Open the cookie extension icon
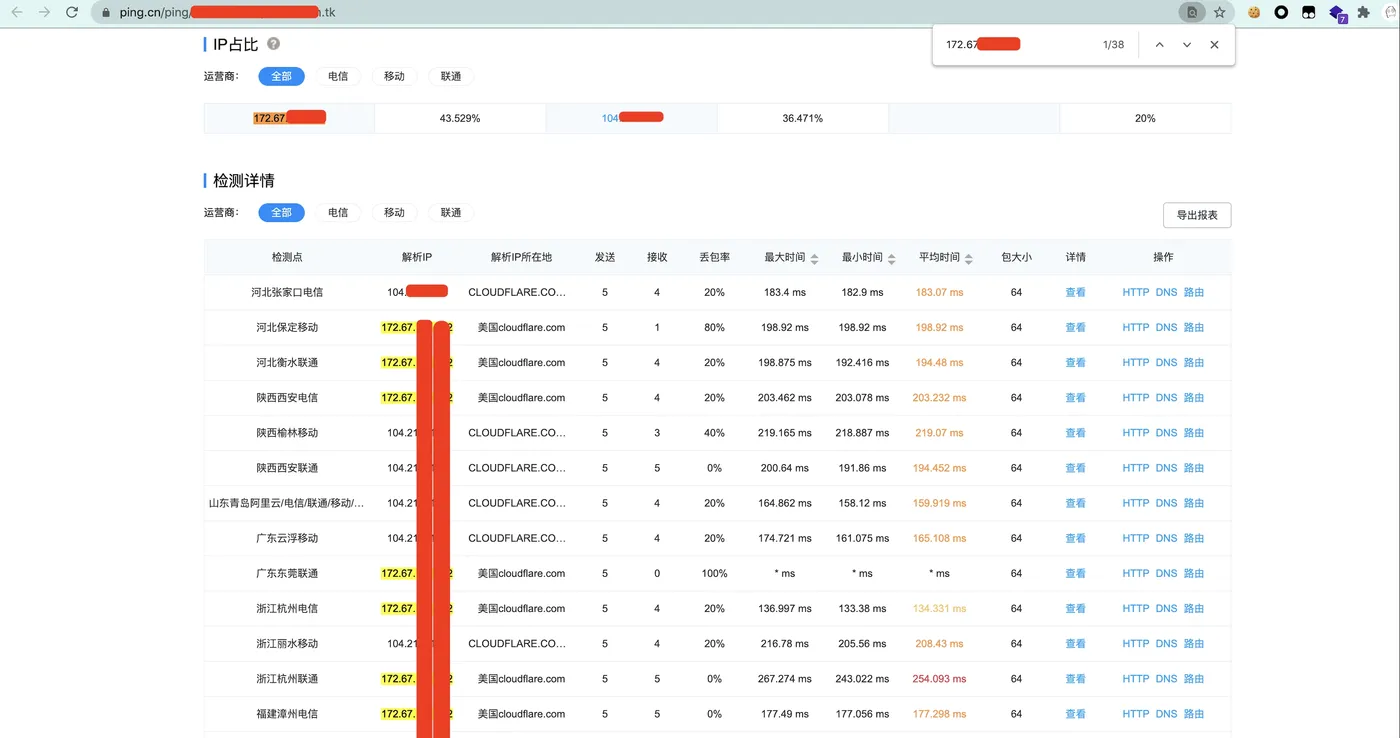The height and width of the screenshot is (738, 1400). coord(1254,13)
